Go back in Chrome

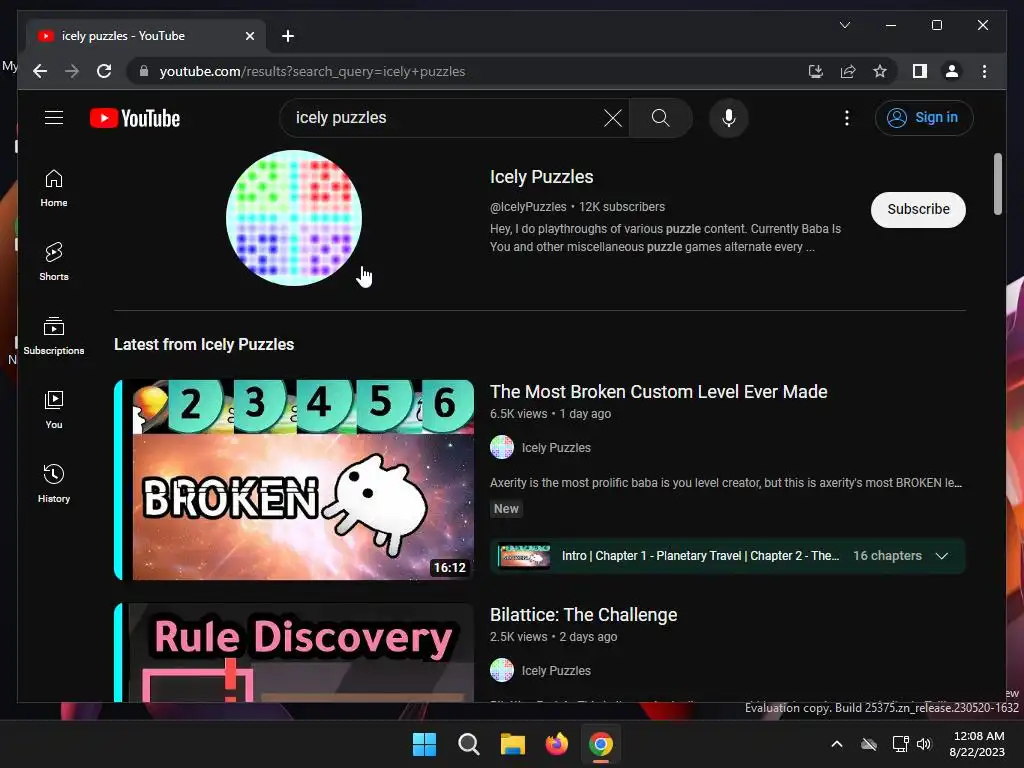(40, 71)
